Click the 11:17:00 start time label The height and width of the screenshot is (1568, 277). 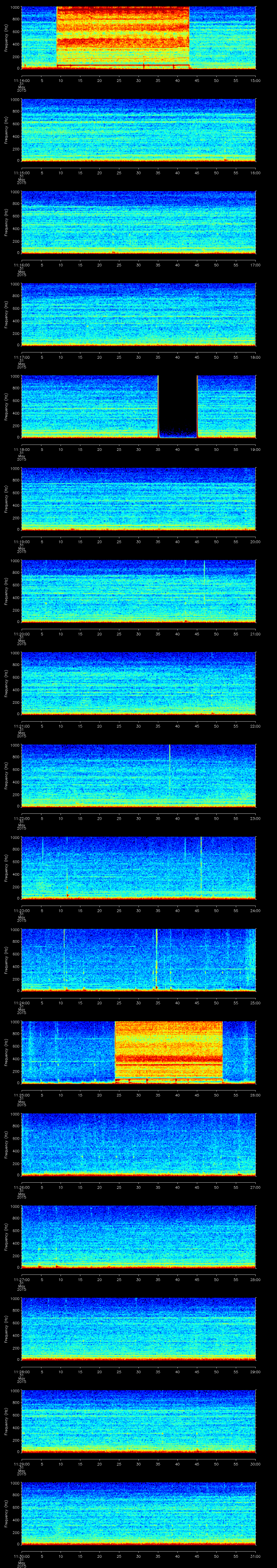[21, 357]
